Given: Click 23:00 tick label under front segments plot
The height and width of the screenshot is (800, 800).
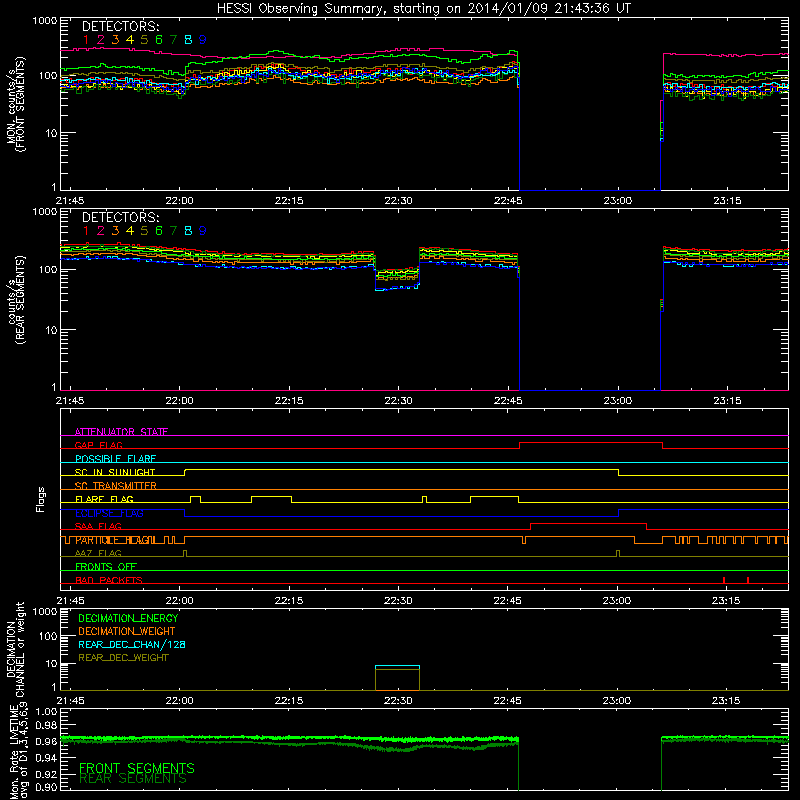Looking at the screenshot, I should tap(617, 201).
